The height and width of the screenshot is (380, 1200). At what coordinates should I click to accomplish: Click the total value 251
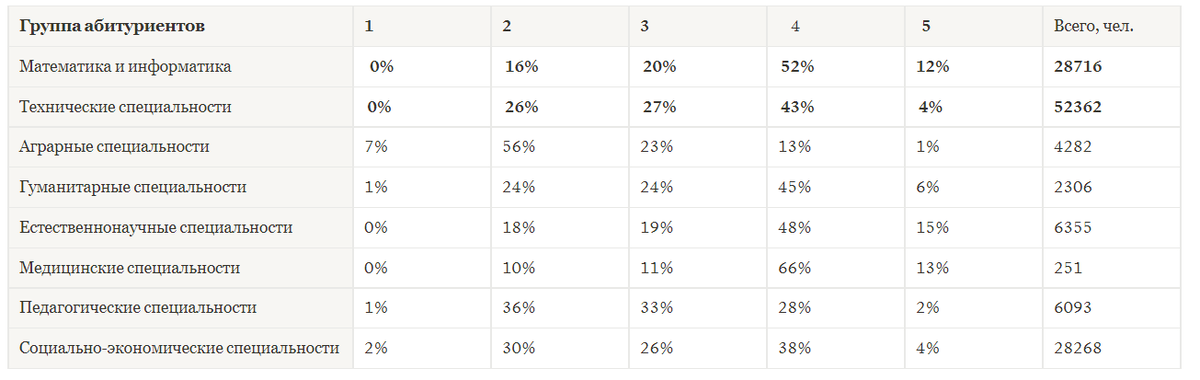[x=1068, y=268]
